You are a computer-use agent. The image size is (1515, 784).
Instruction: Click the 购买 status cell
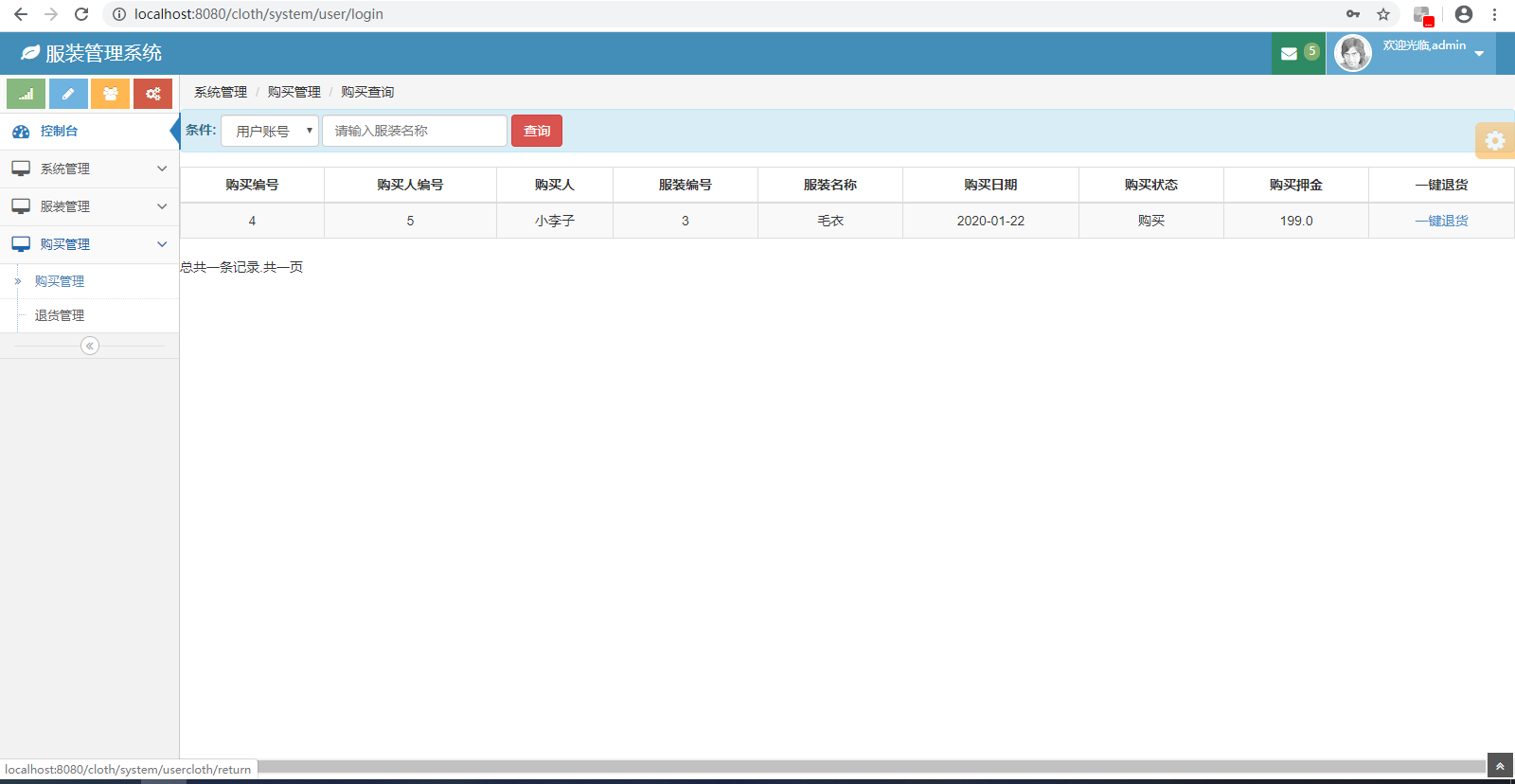1151,221
